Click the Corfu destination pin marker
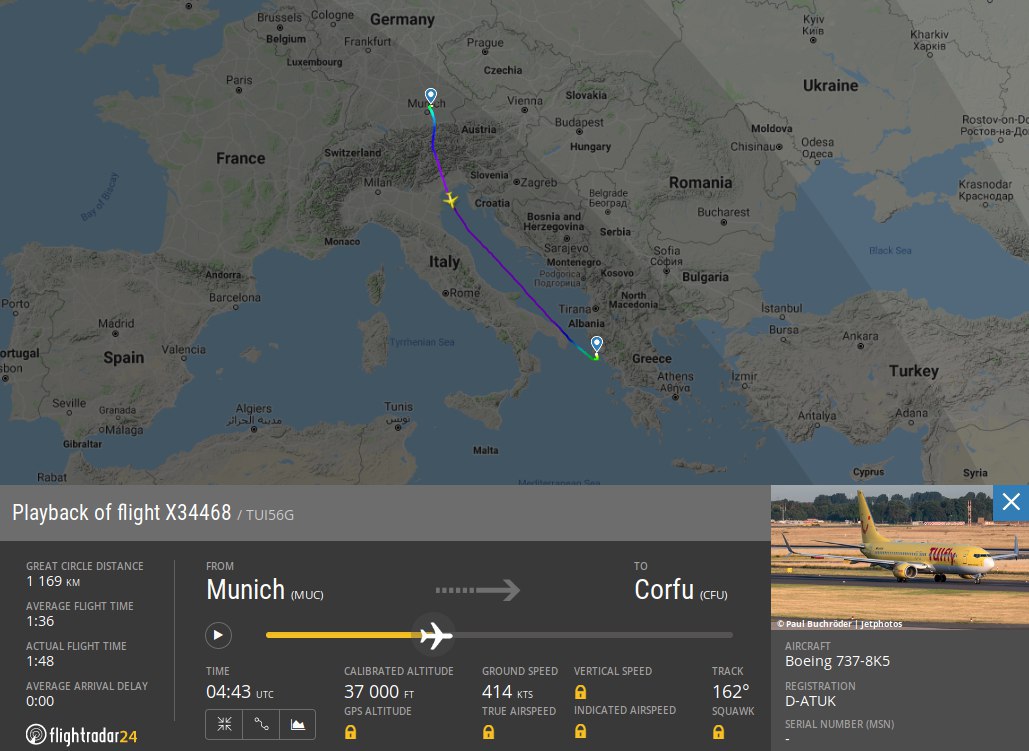 click(597, 345)
